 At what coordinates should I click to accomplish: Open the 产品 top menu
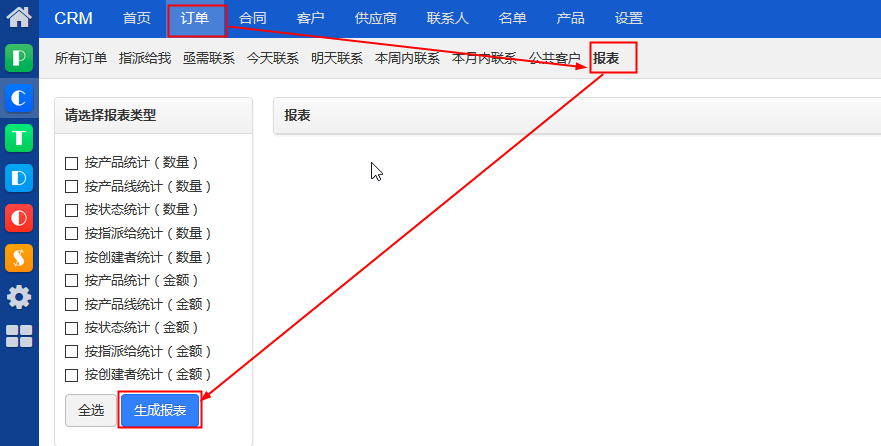click(570, 19)
